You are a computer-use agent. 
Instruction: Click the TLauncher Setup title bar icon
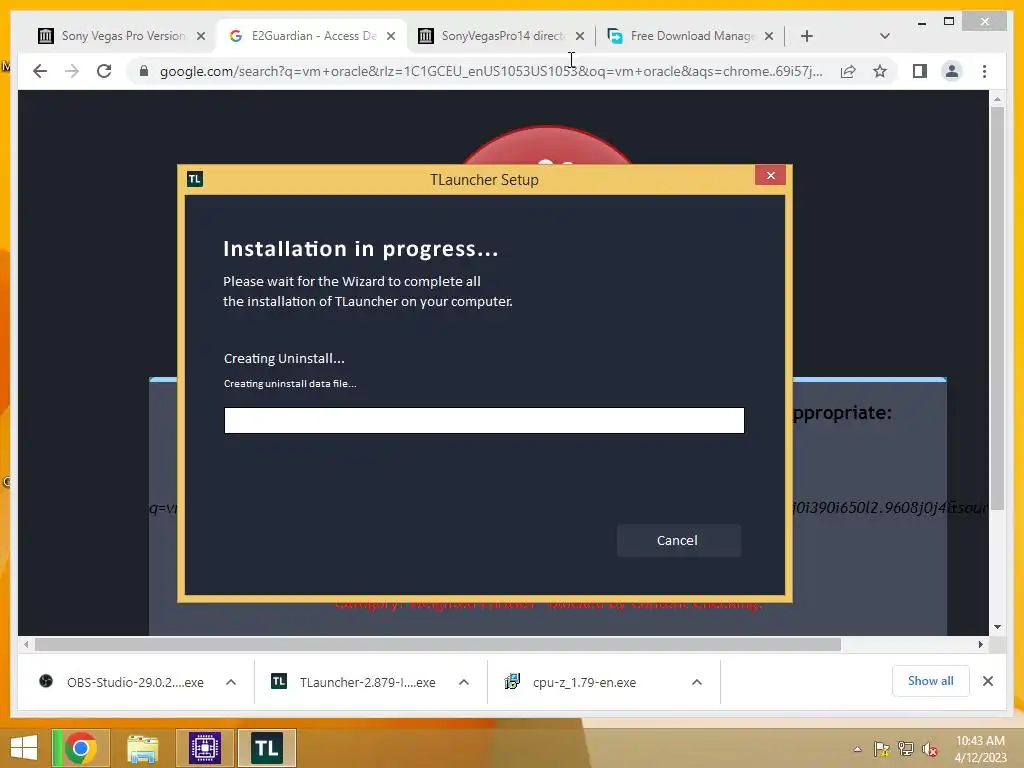[195, 179]
